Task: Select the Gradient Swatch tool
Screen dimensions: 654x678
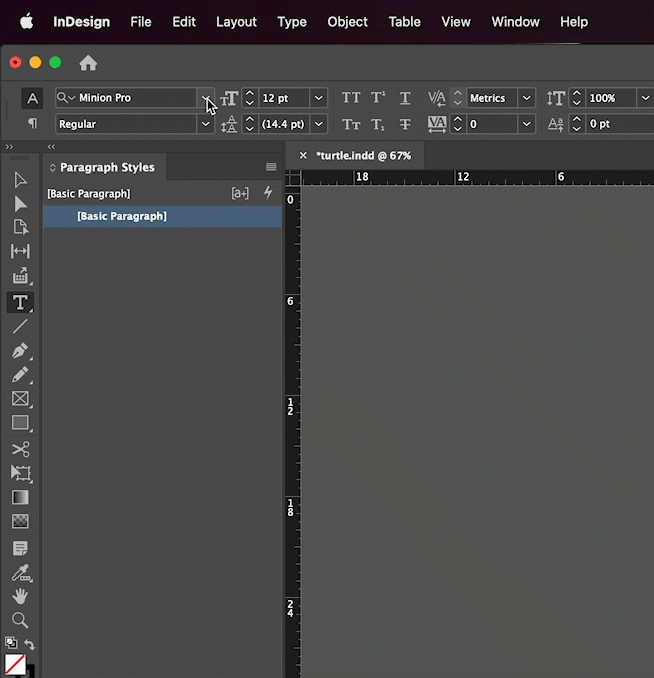Action: click(20, 498)
